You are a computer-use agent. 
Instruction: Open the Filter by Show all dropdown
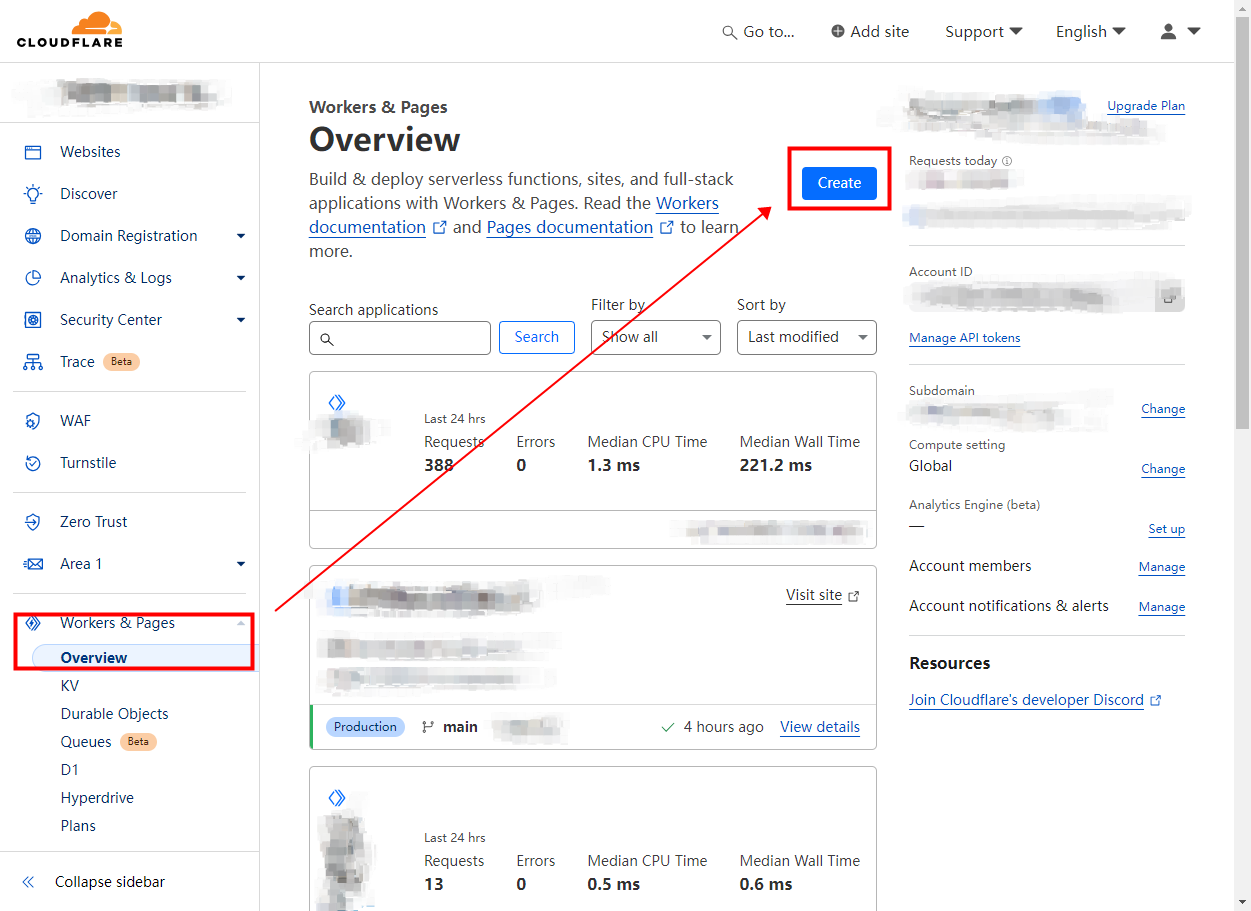coord(656,337)
